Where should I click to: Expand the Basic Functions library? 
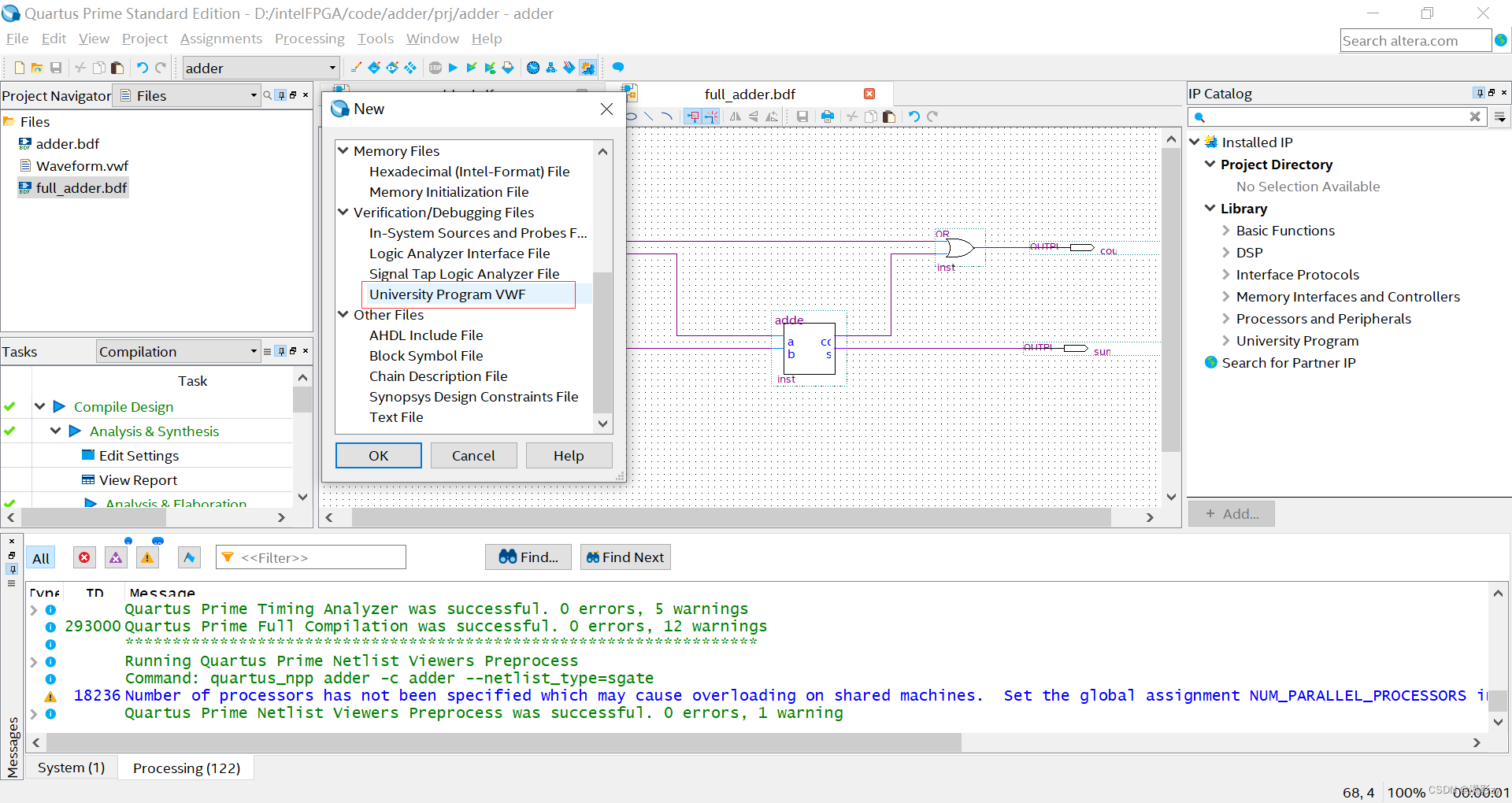pyautogui.click(x=1226, y=231)
